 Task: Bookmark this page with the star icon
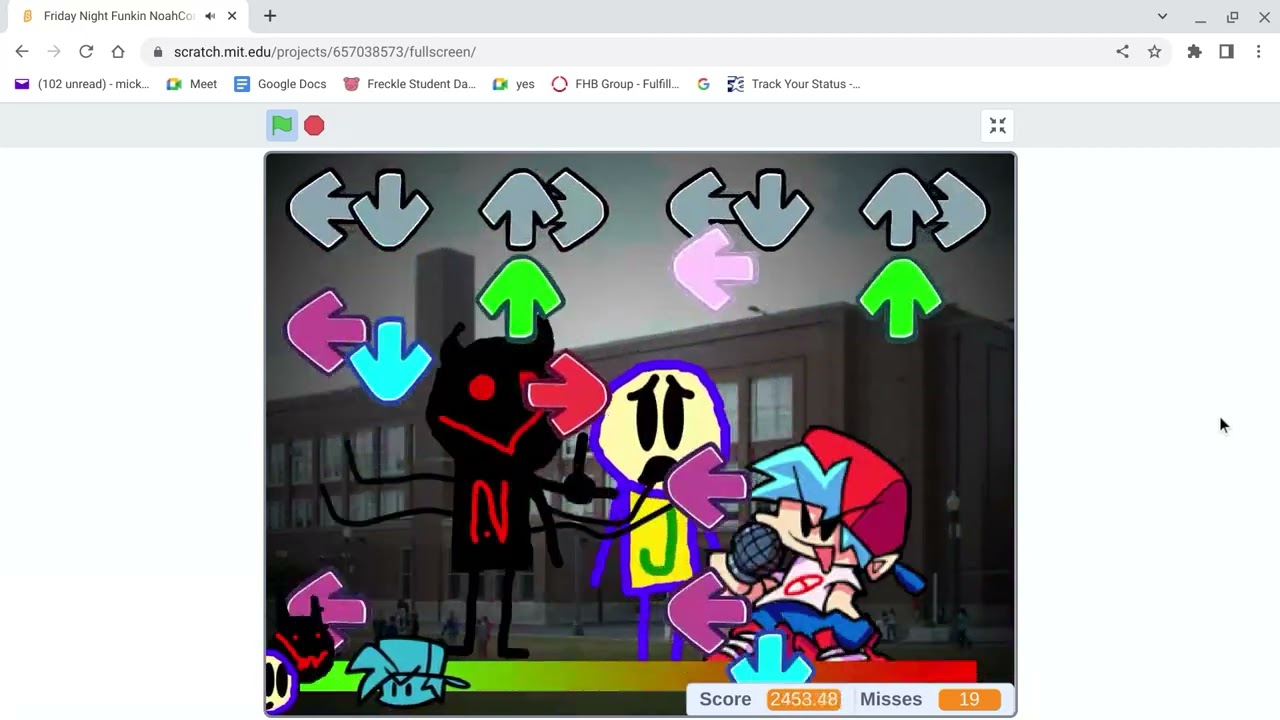1154,52
